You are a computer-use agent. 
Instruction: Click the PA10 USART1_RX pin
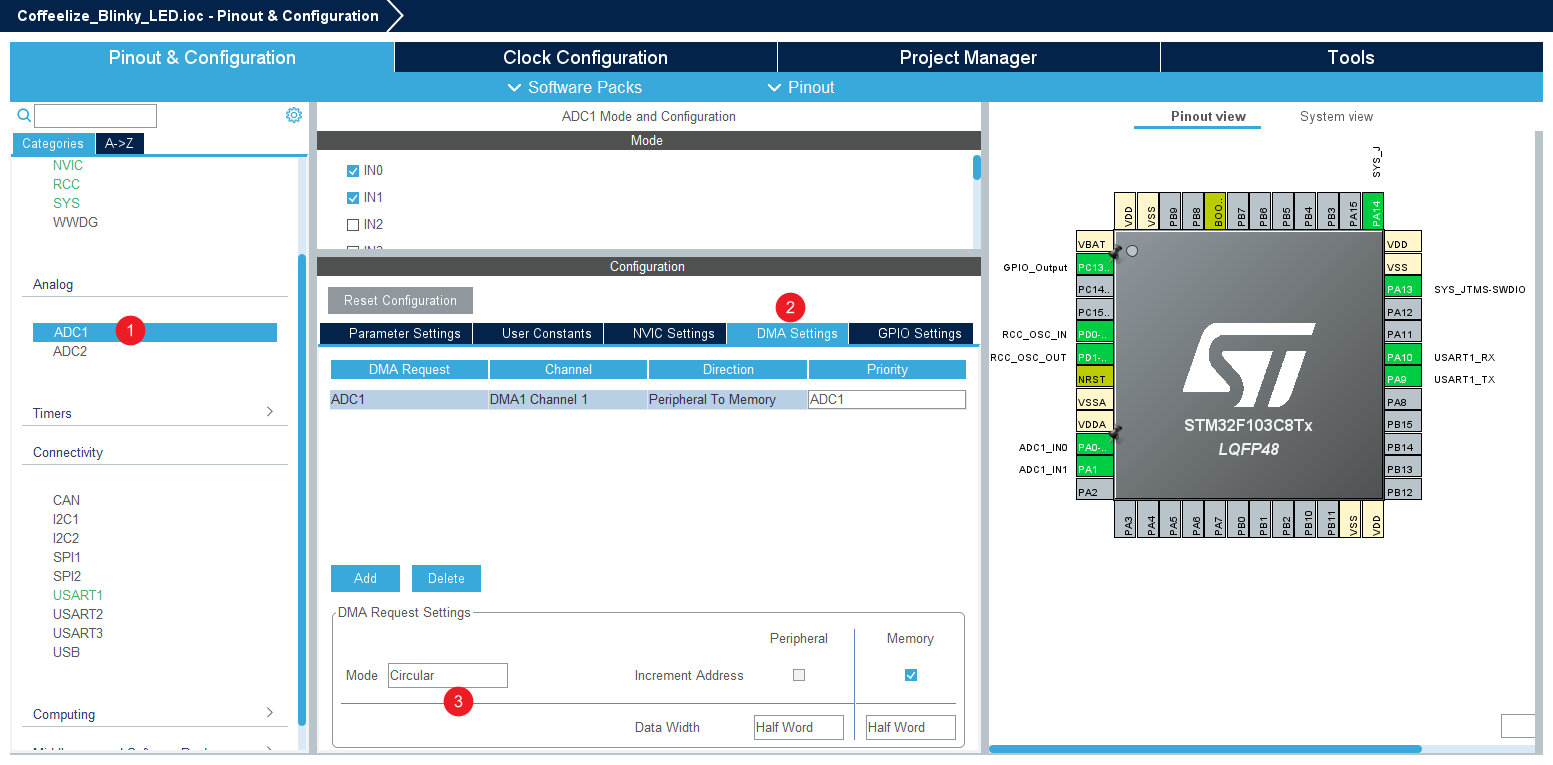[x=1402, y=357]
